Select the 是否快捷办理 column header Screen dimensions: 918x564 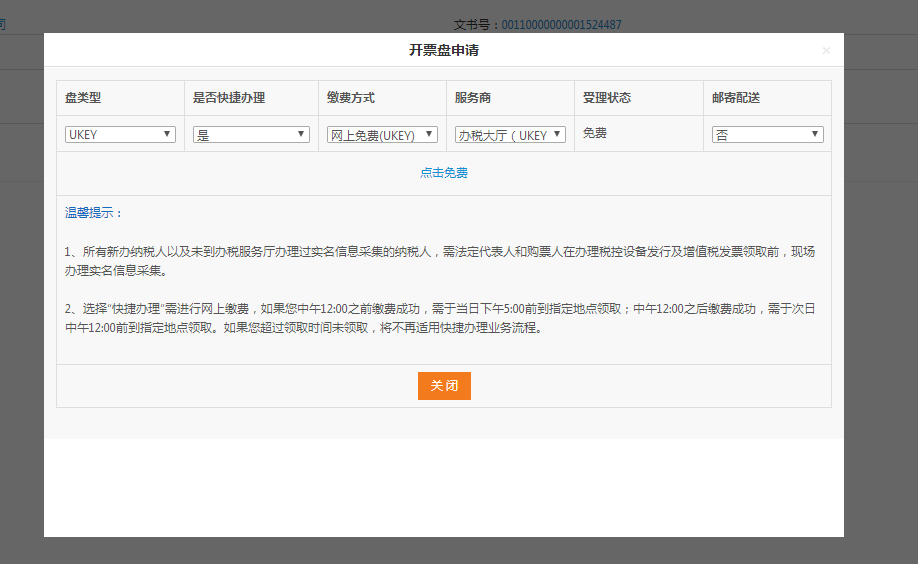(229, 98)
